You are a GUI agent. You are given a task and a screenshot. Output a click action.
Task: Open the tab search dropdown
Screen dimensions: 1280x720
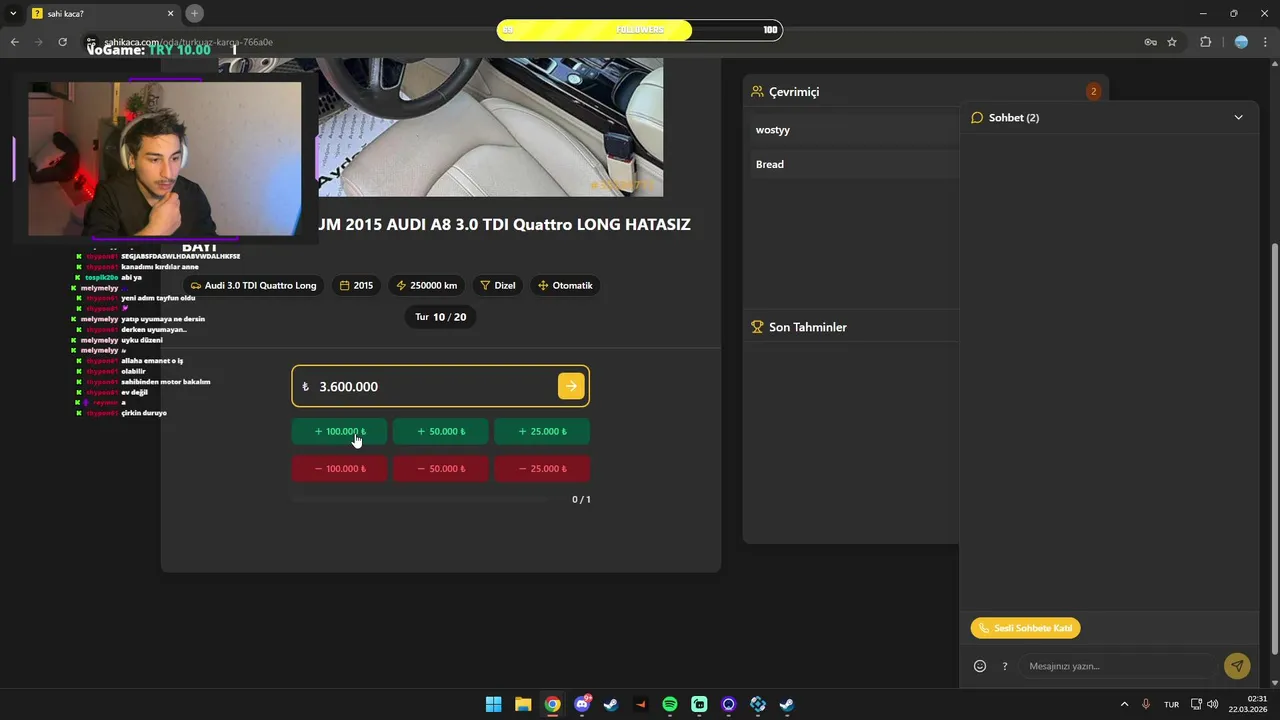(x=13, y=13)
